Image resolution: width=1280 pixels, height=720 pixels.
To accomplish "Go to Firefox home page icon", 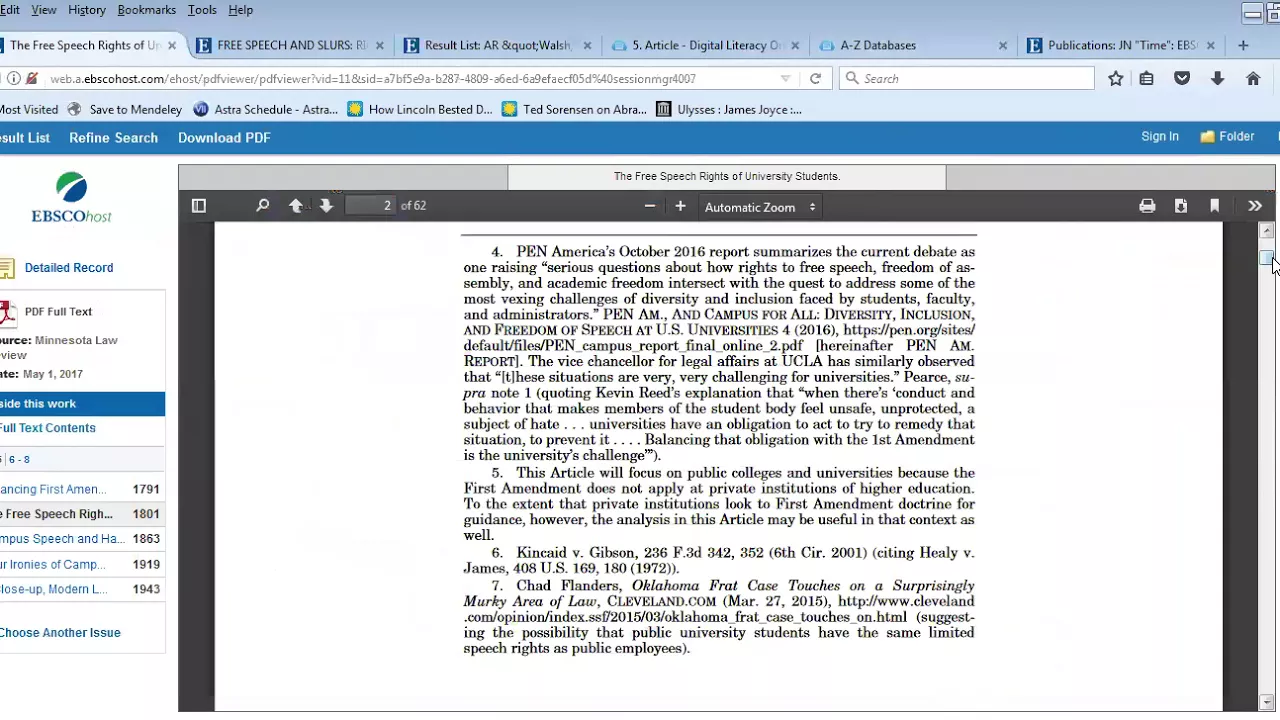I will tap(1253, 78).
